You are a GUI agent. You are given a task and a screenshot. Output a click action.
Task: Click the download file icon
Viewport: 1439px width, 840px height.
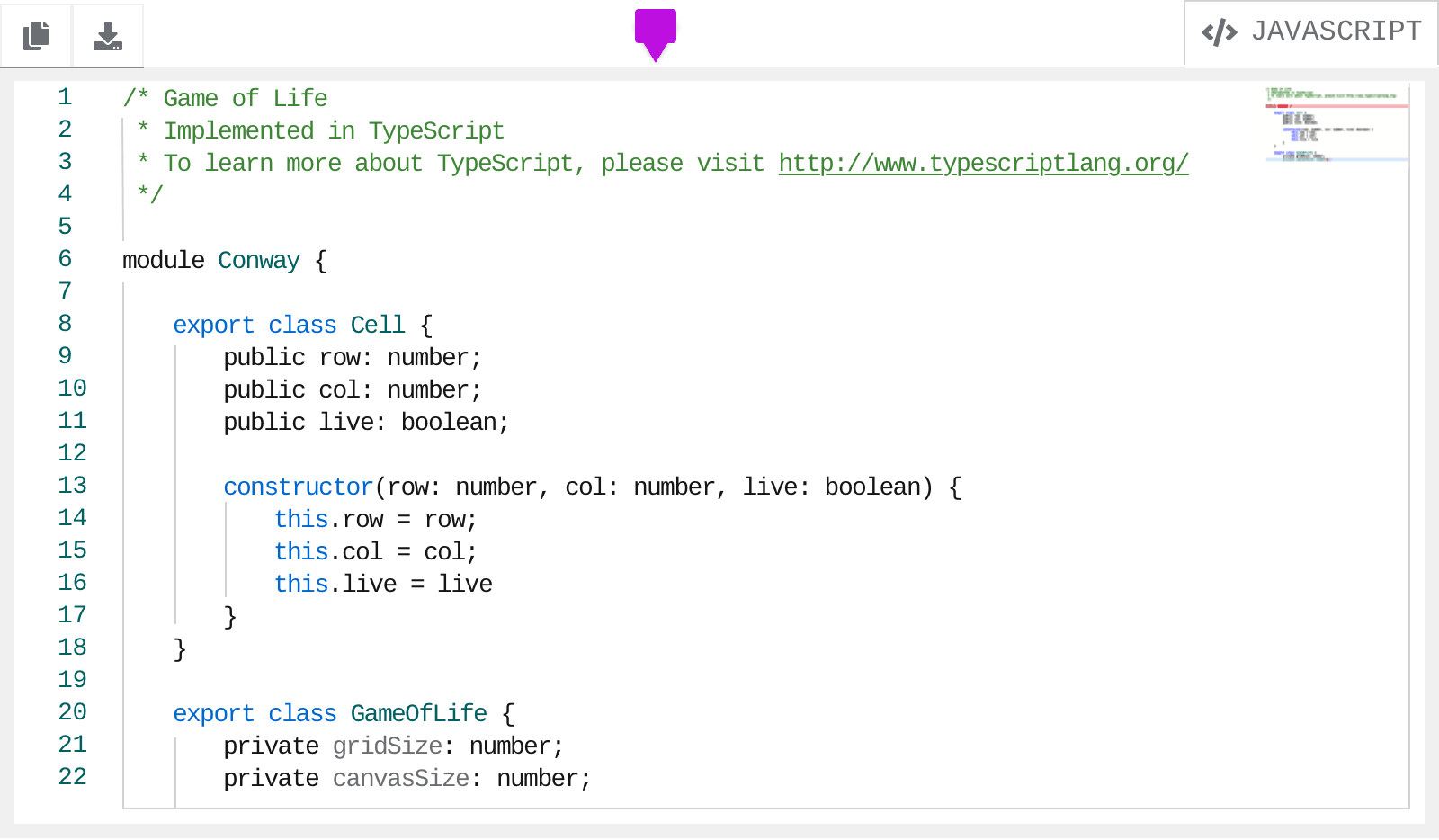coord(108,35)
